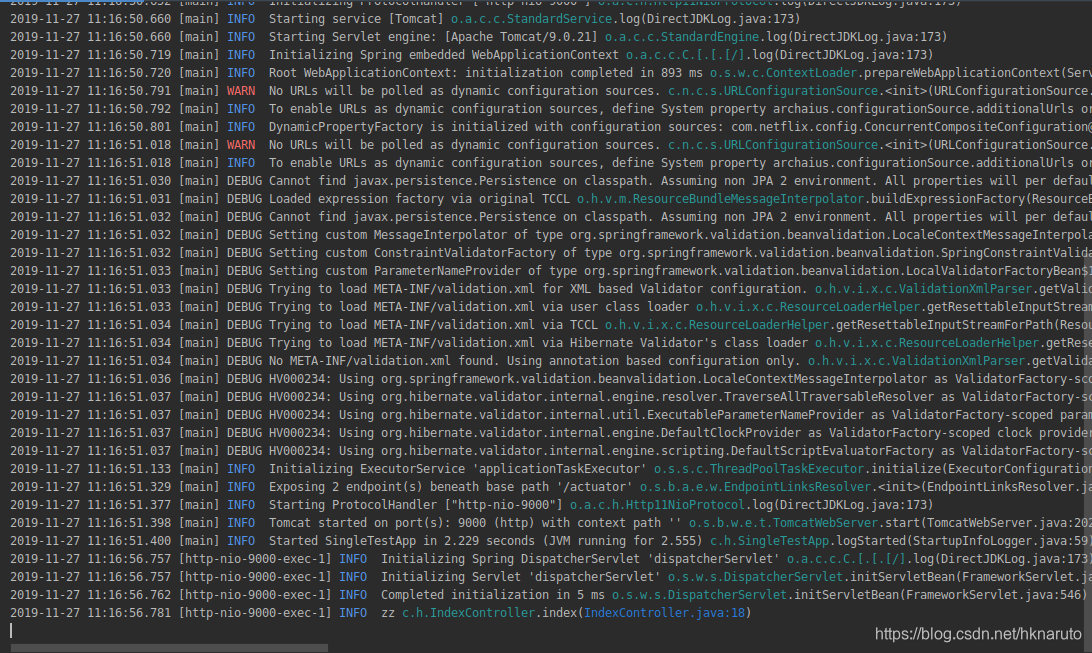Open o.a.c.c.C.[.[.[/] link in embedded WebApplicationContext line
Image resolution: width=1092 pixels, height=653 pixels.
(685, 55)
